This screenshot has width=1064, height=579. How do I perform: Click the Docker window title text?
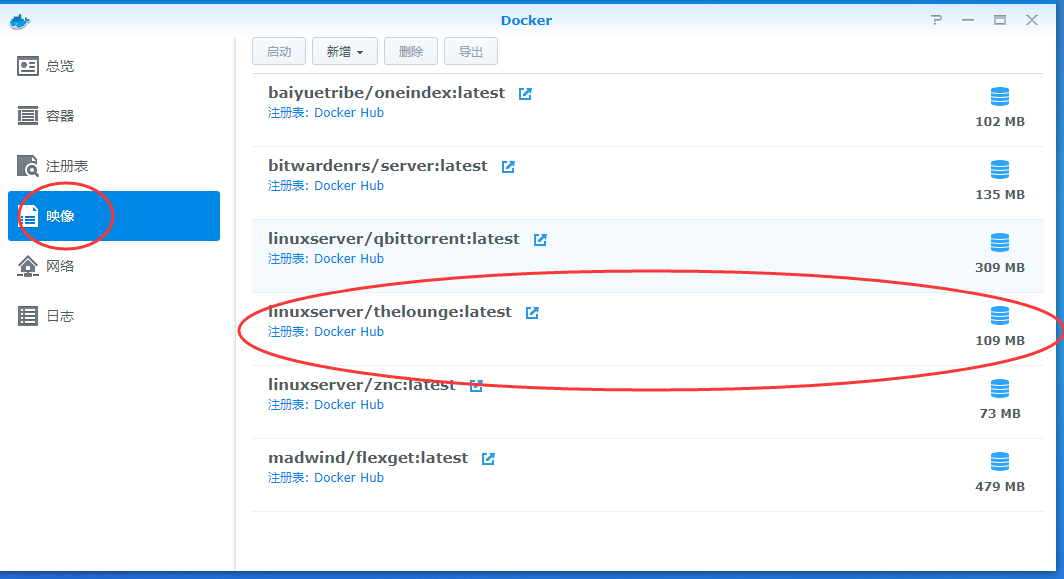pyautogui.click(x=526, y=20)
